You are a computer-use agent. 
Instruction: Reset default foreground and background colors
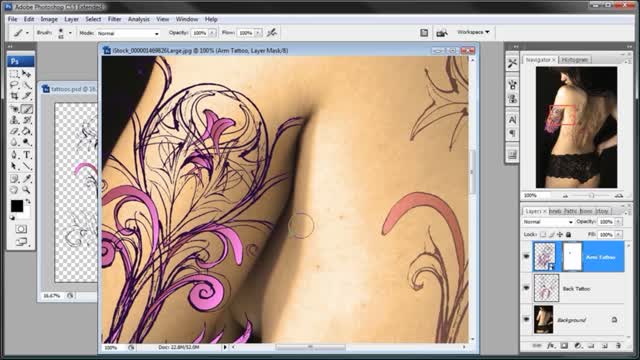(12, 218)
